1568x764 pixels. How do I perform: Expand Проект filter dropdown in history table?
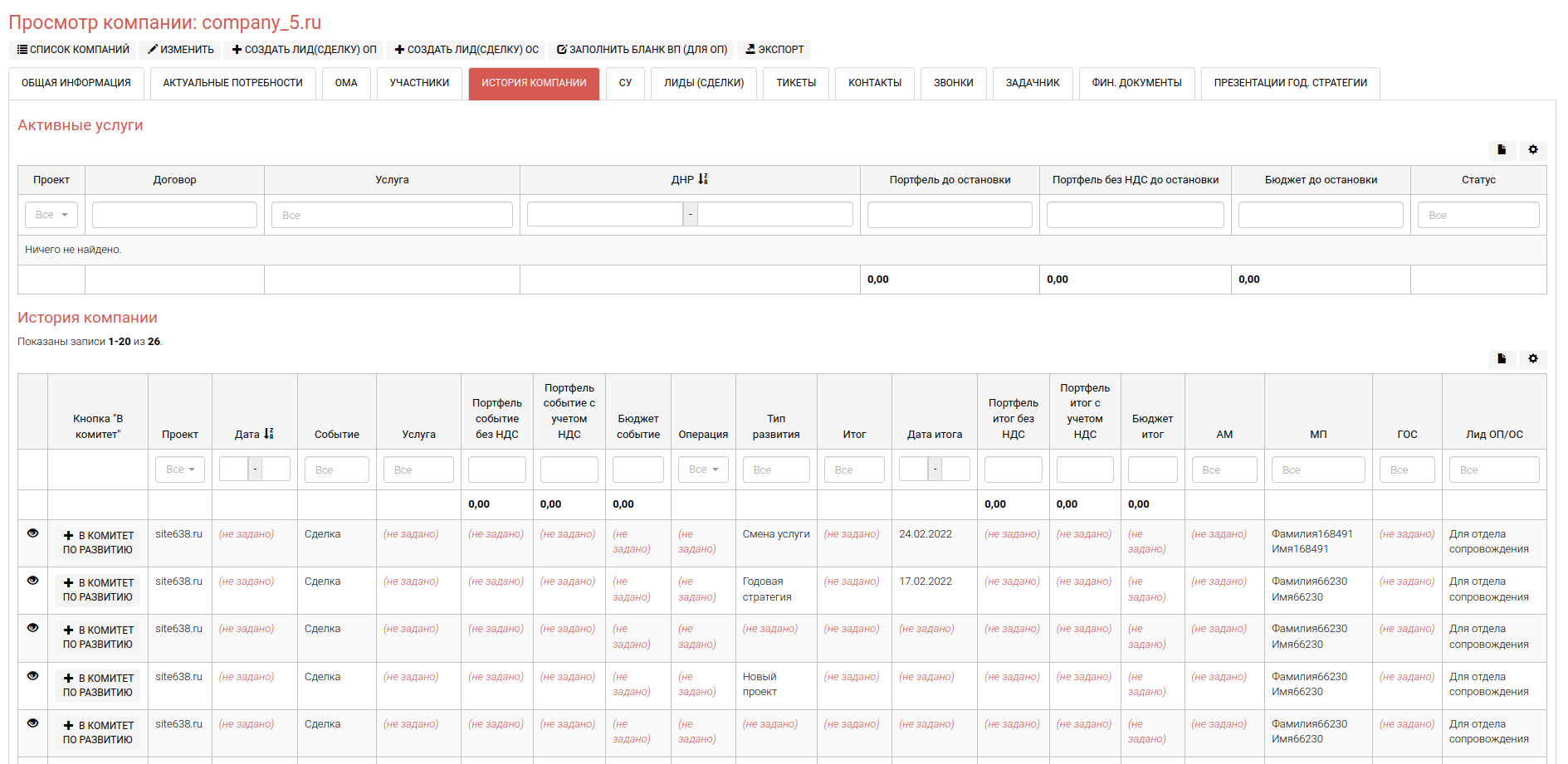(179, 470)
